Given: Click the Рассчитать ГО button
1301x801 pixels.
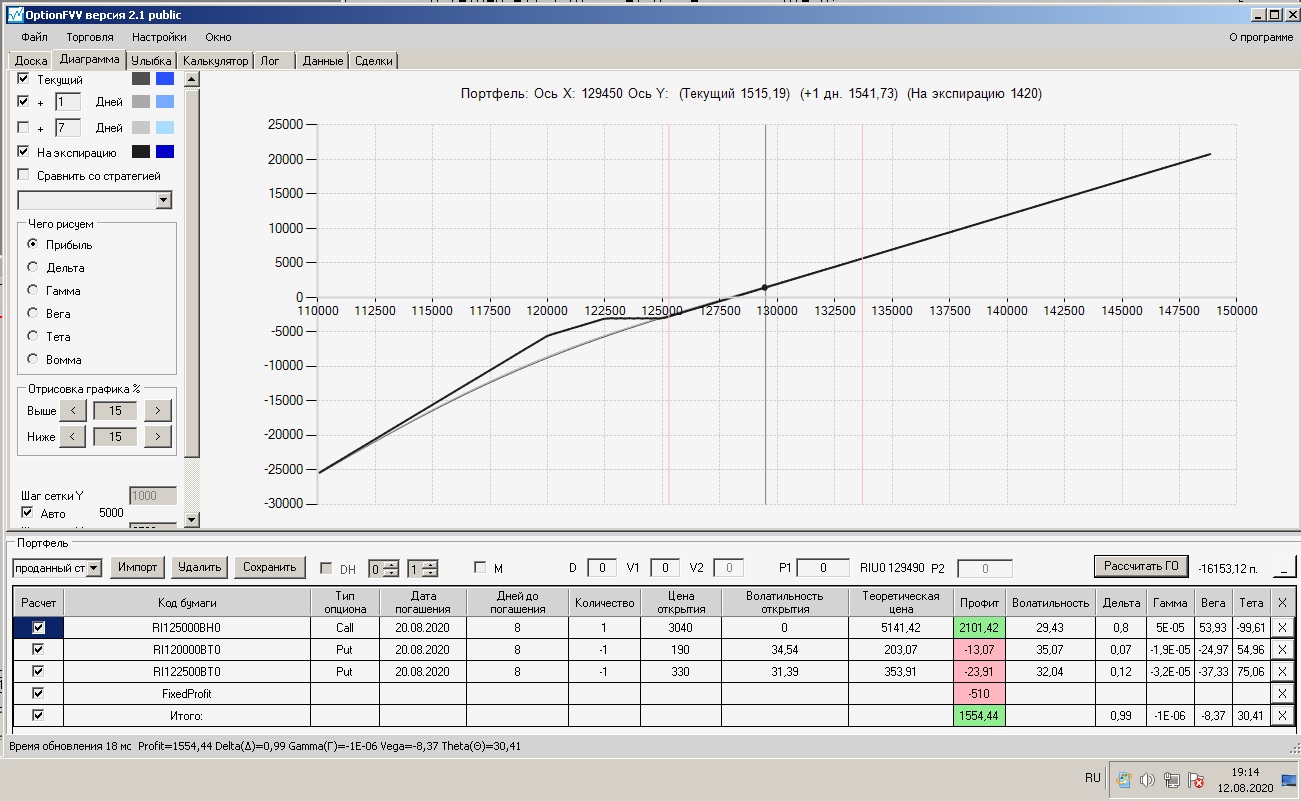Looking at the screenshot, I should (1141, 567).
